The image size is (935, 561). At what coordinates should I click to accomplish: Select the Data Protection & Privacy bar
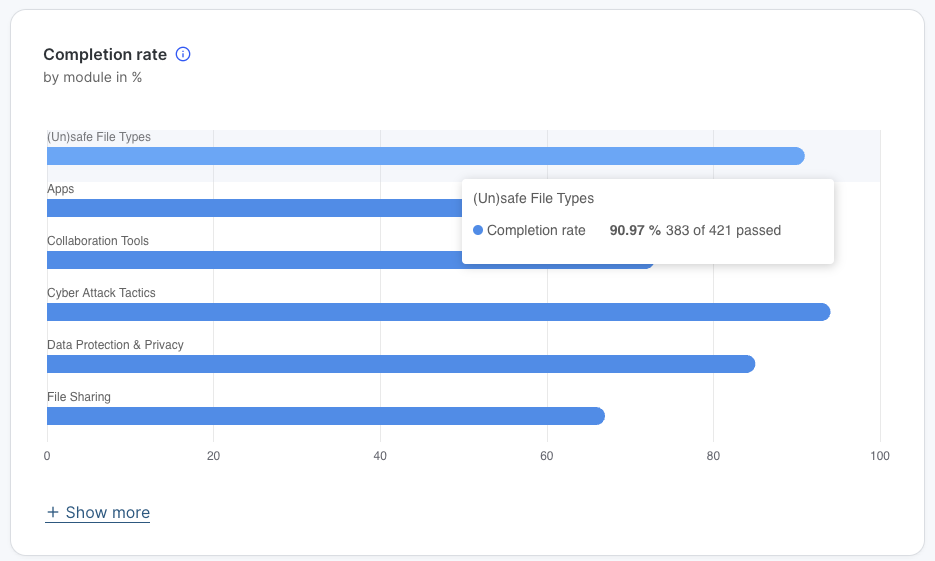[x=400, y=364]
